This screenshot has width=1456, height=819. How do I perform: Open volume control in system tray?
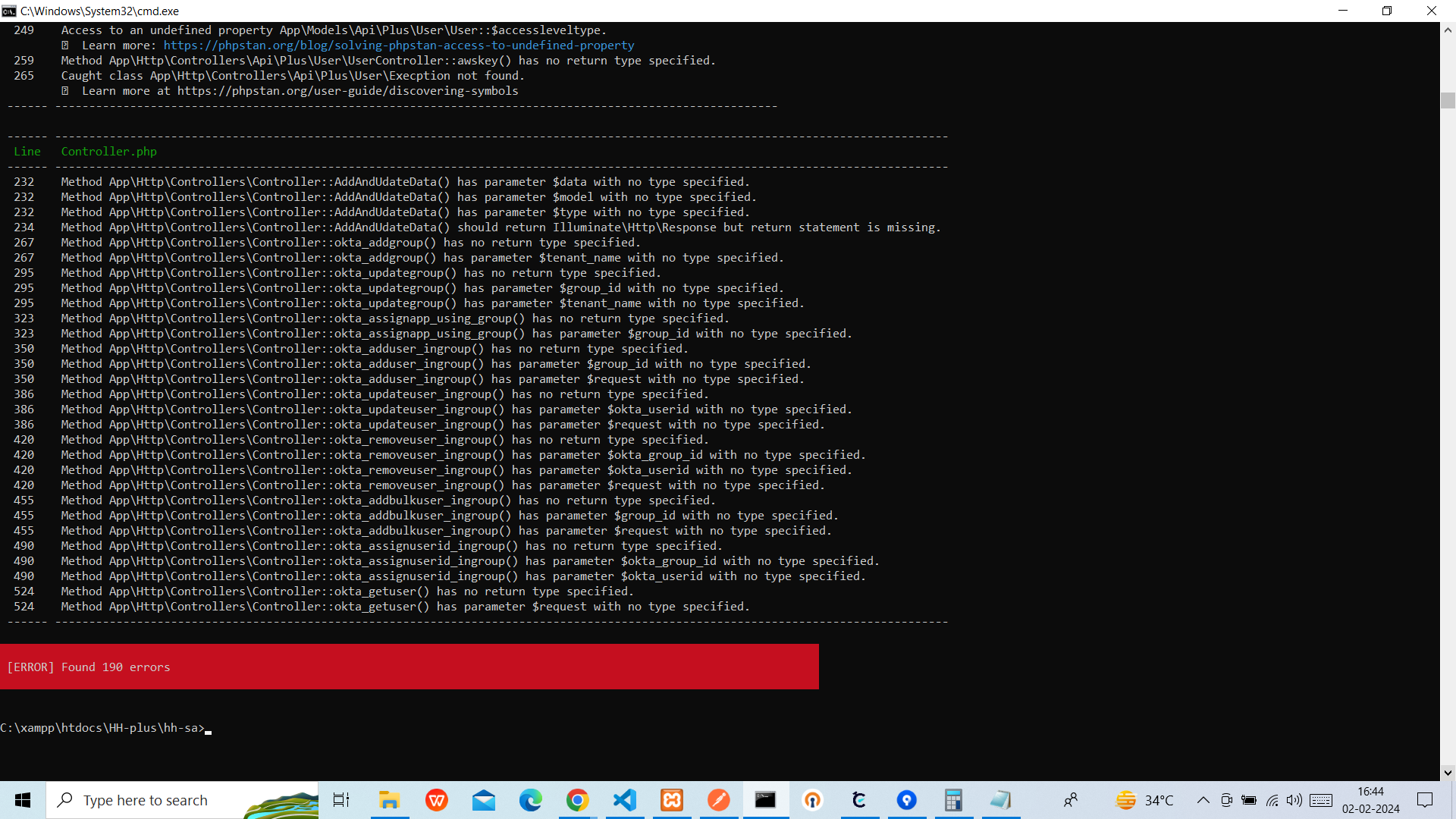(x=1294, y=800)
